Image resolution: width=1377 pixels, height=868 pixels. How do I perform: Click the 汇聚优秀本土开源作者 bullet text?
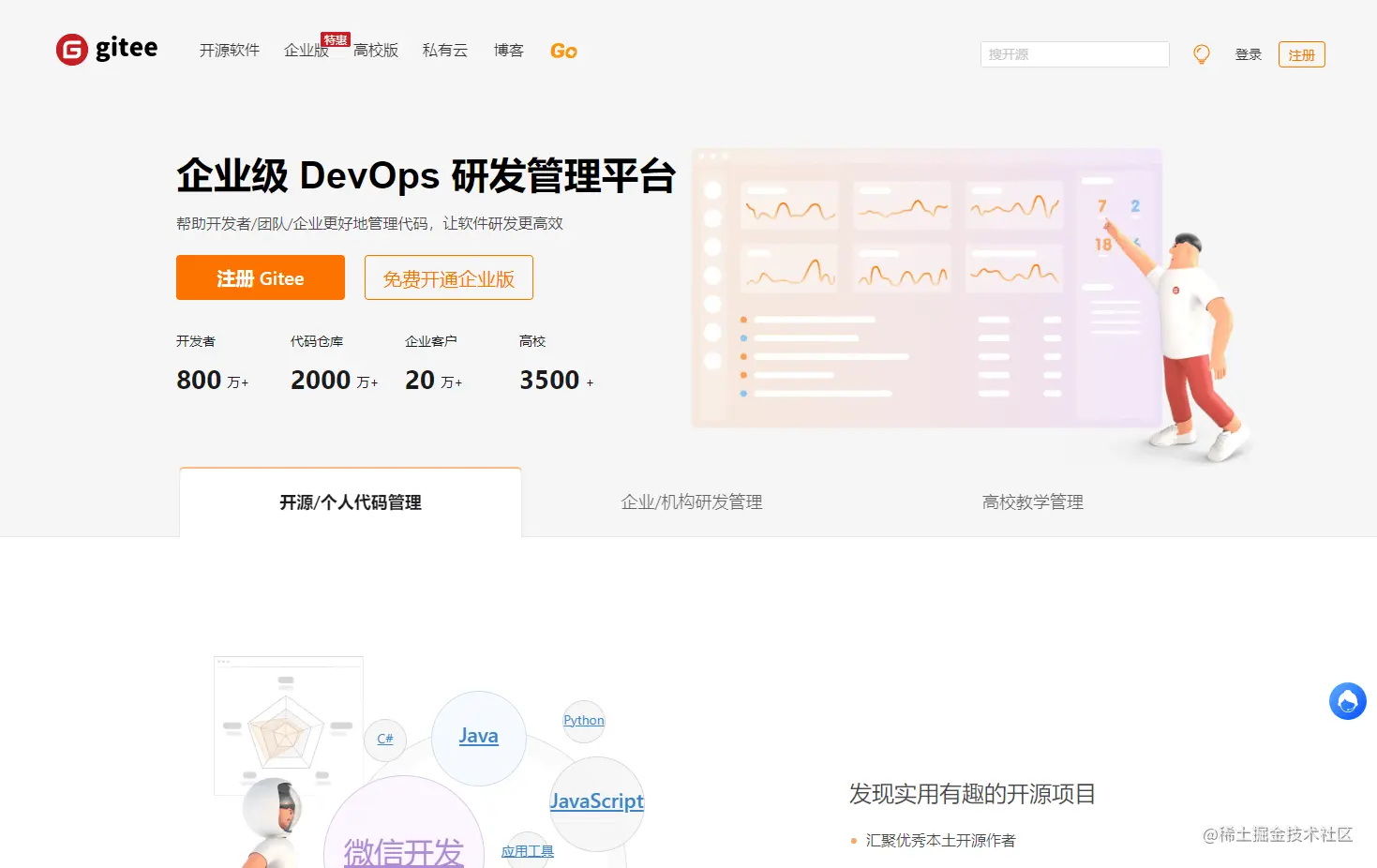[940, 841]
